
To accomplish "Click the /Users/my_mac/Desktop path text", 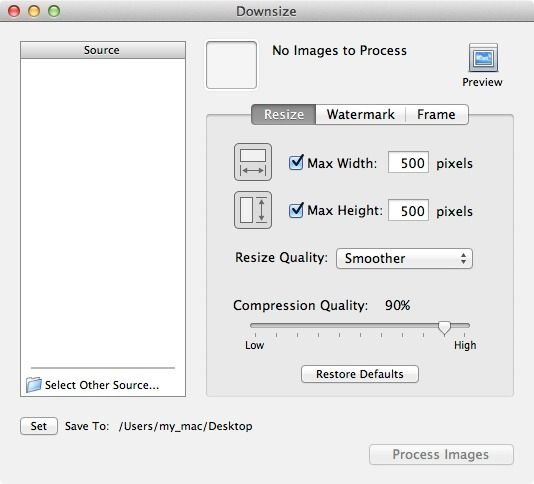I will 186,426.
